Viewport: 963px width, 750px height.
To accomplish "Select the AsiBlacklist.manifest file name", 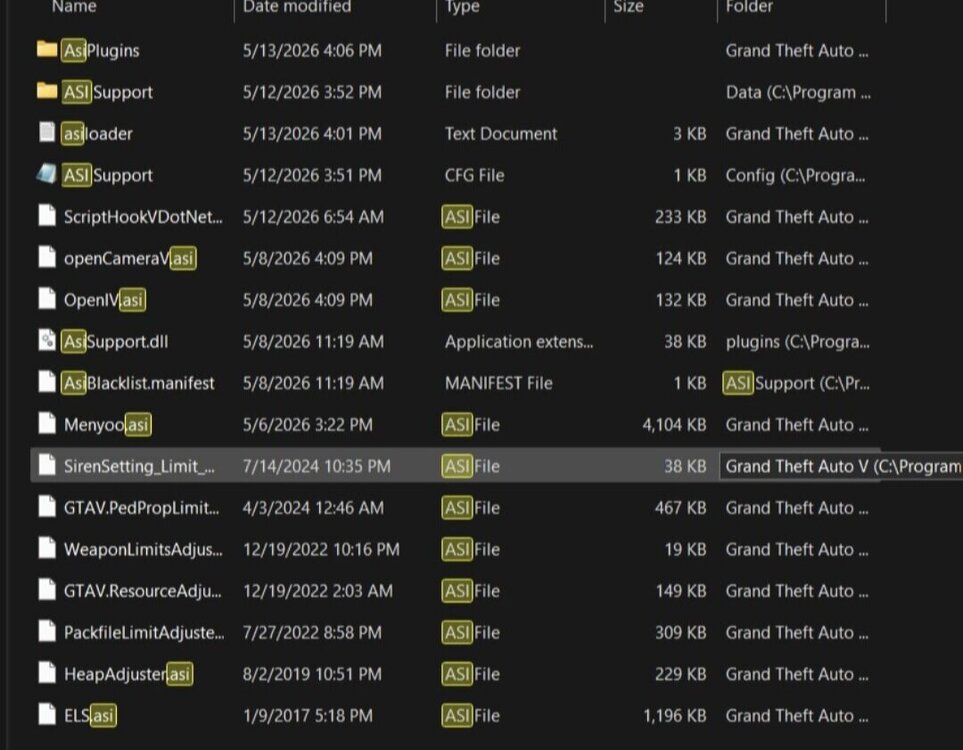I will (x=139, y=383).
